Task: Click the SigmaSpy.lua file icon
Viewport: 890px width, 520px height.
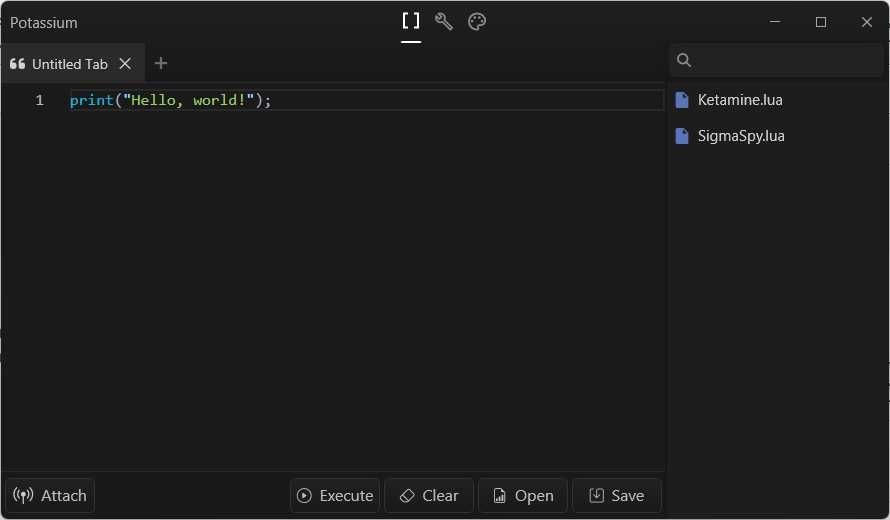Action: click(682, 136)
